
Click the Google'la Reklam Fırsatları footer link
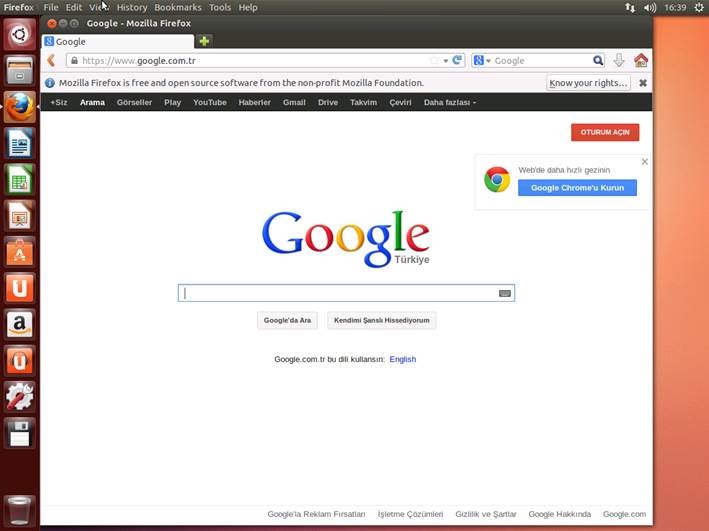click(316, 514)
